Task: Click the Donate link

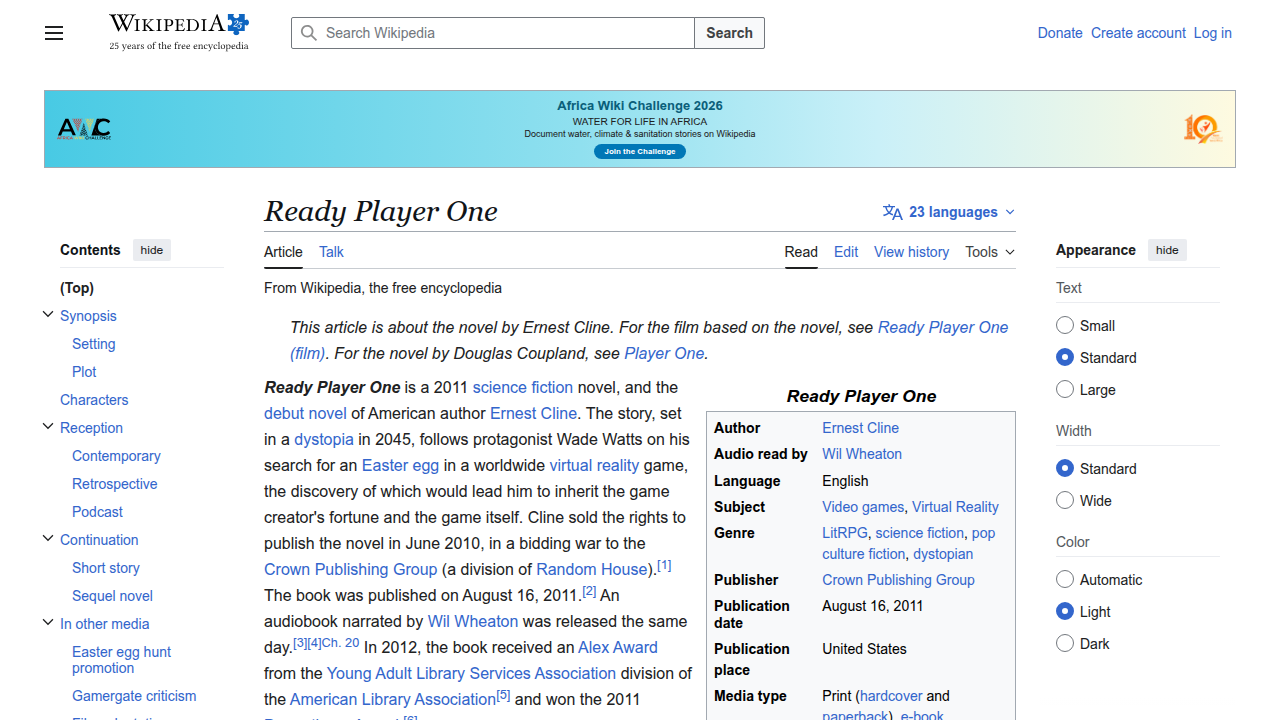Action: tap(1060, 33)
